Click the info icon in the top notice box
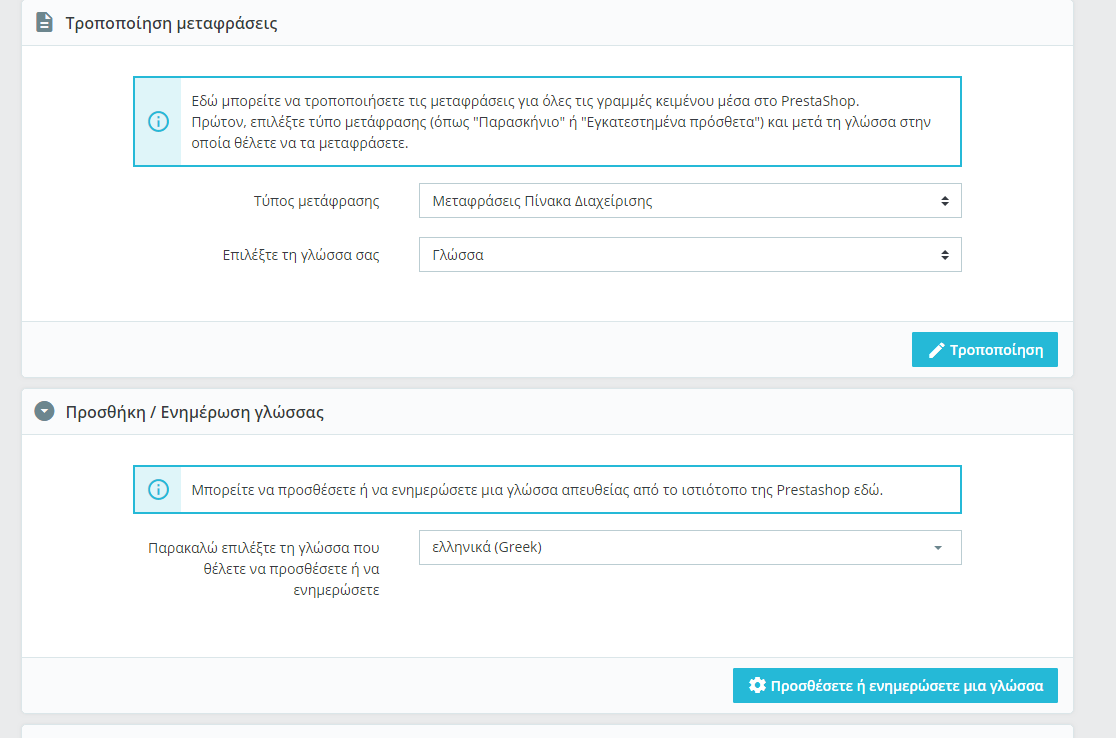Viewport: 1116px width, 738px height. pos(158,122)
